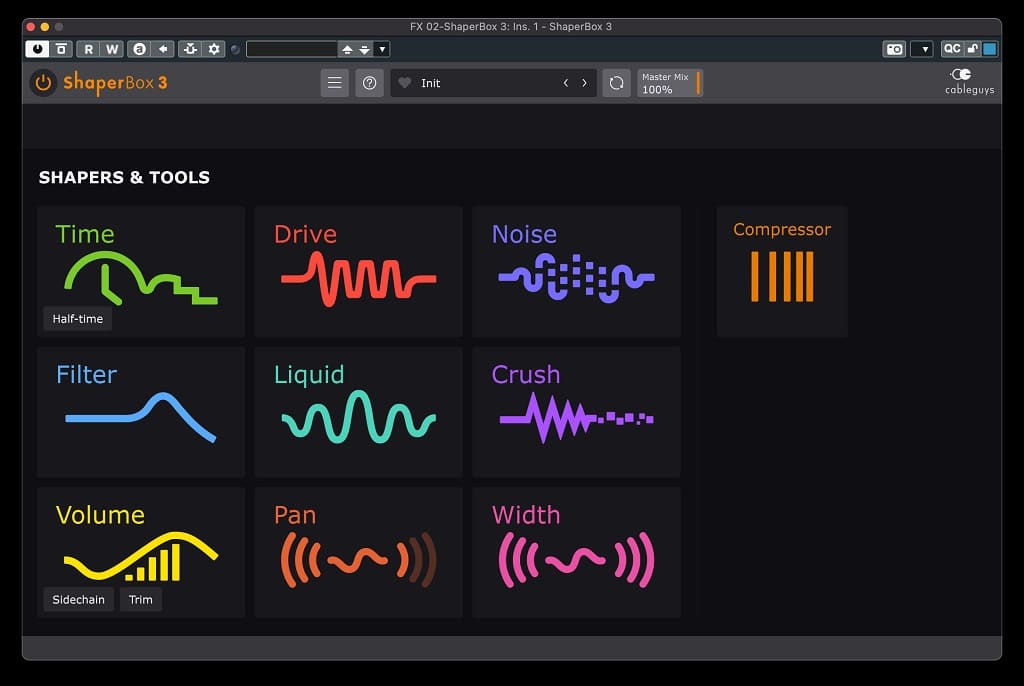Screen dimensions: 1024x686
Task: Go to next ShaperBox preset chevron
Action: point(584,83)
